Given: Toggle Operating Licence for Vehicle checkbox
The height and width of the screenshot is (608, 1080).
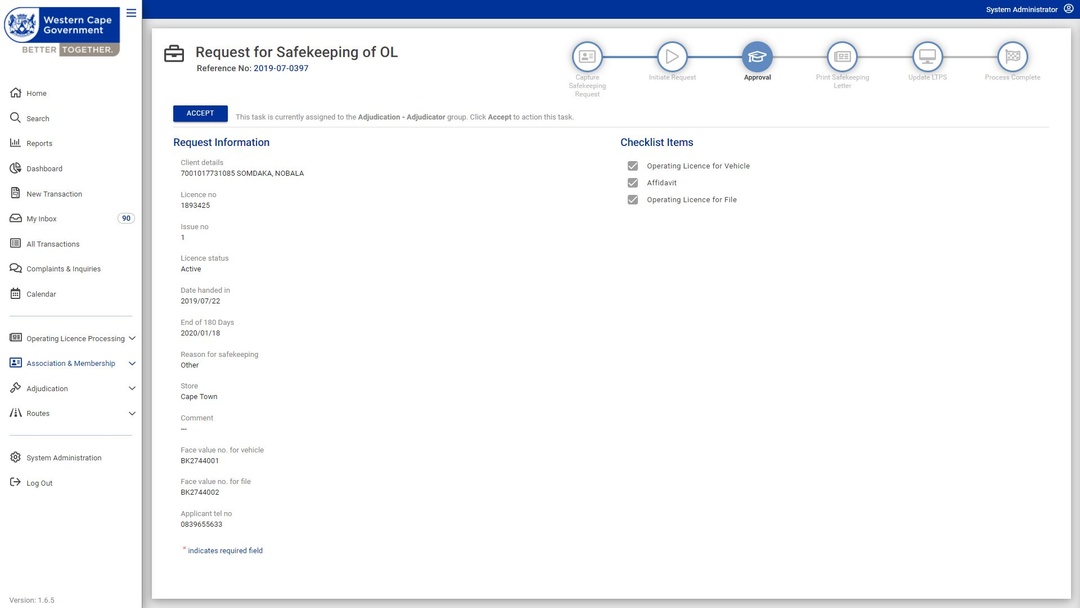Looking at the screenshot, I should 632,166.
